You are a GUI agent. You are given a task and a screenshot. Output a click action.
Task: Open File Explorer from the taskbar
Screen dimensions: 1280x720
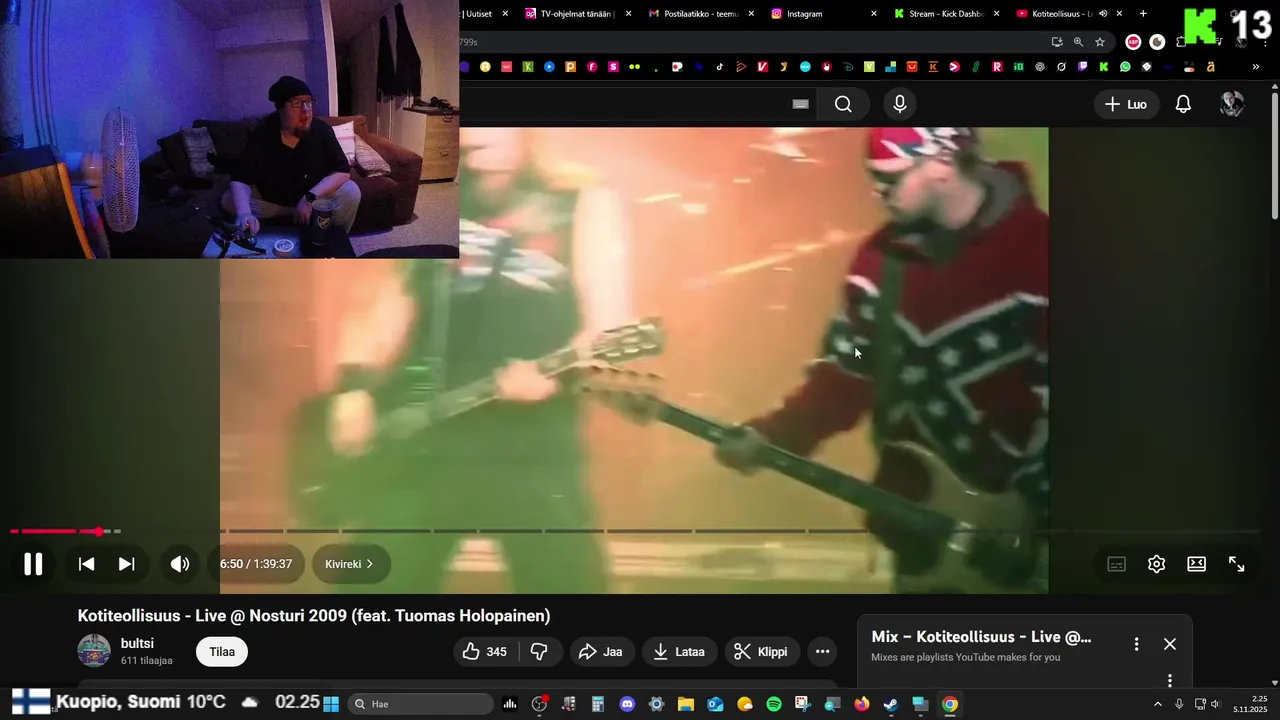[686, 704]
